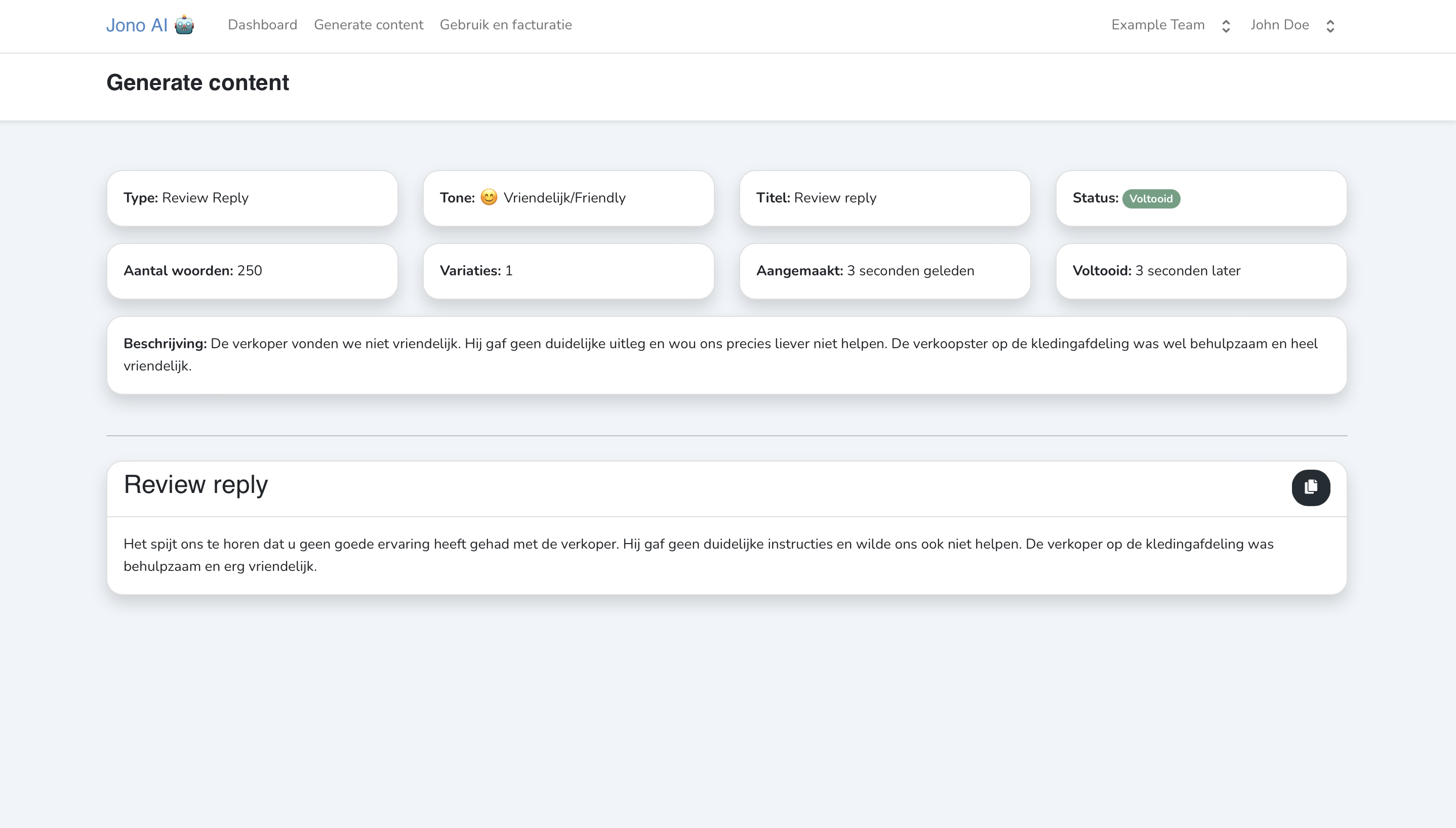Navigate to Gebruik en facturatie
This screenshot has height=828, width=1456.
[506, 25]
